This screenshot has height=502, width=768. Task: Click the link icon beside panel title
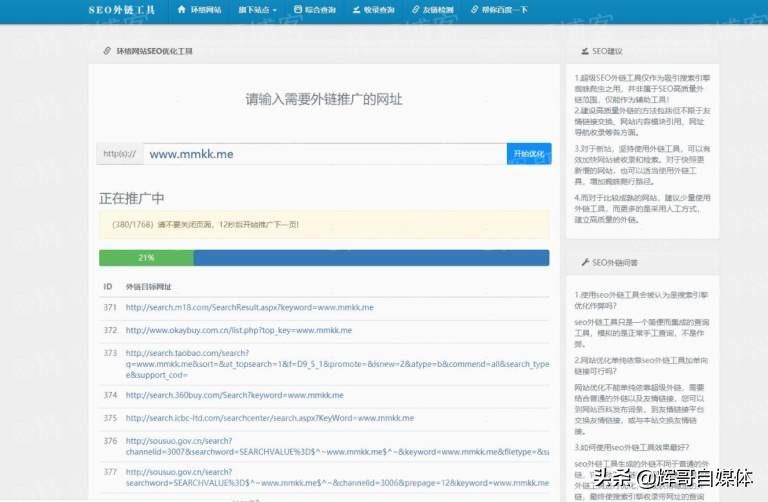pos(107,51)
